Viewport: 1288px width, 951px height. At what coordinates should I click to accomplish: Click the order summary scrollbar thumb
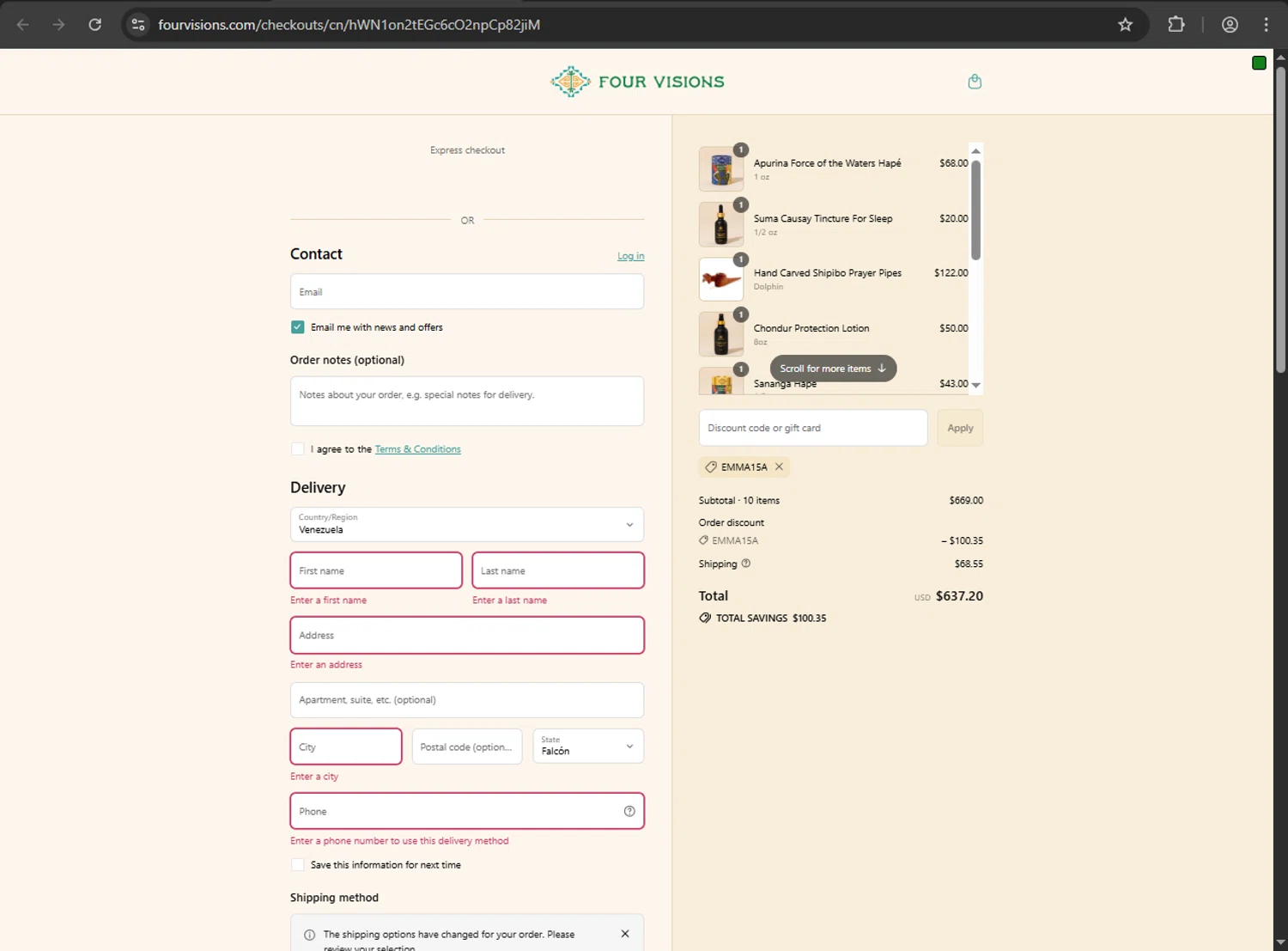pos(975,210)
